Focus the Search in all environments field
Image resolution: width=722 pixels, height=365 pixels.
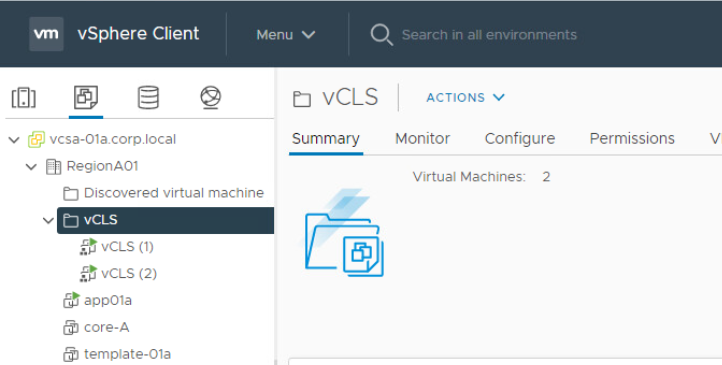(489, 35)
